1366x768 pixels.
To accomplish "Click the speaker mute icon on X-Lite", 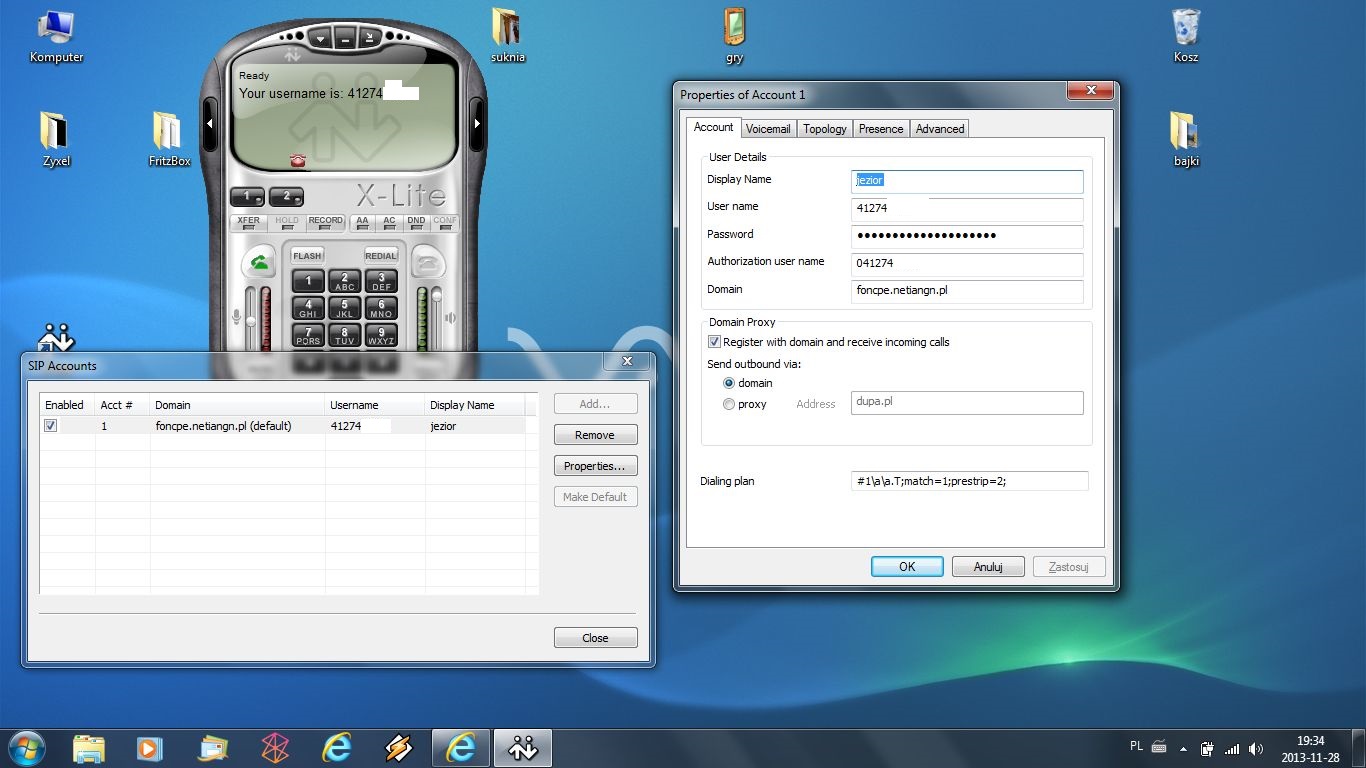I will click(451, 318).
